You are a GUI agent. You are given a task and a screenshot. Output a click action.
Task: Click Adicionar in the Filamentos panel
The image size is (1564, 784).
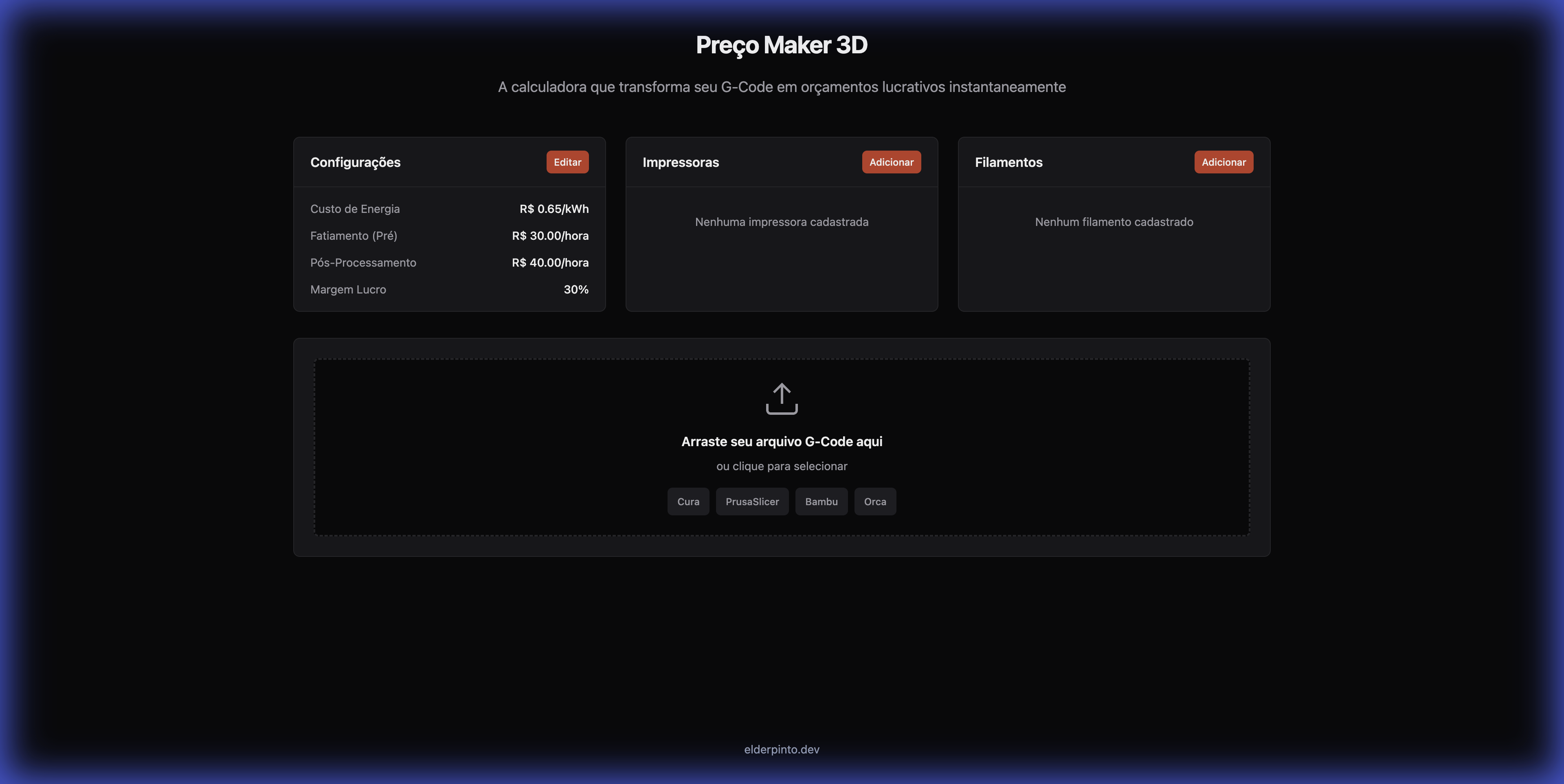1224,162
